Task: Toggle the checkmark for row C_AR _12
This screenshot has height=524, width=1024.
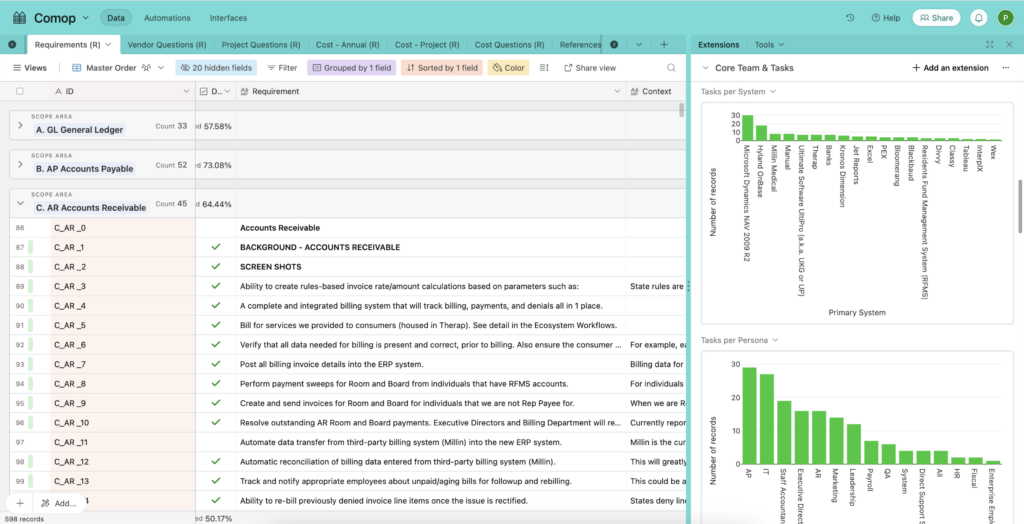Action: coord(216,461)
